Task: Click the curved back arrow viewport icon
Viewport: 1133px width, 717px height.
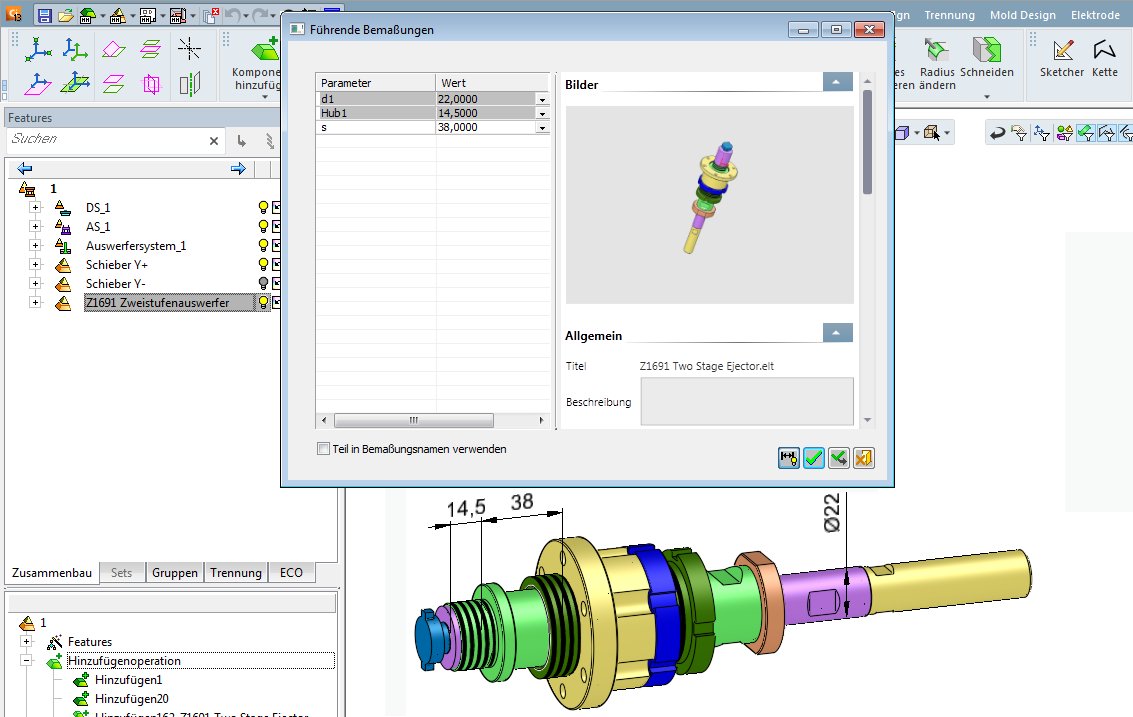Action: (997, 133)
